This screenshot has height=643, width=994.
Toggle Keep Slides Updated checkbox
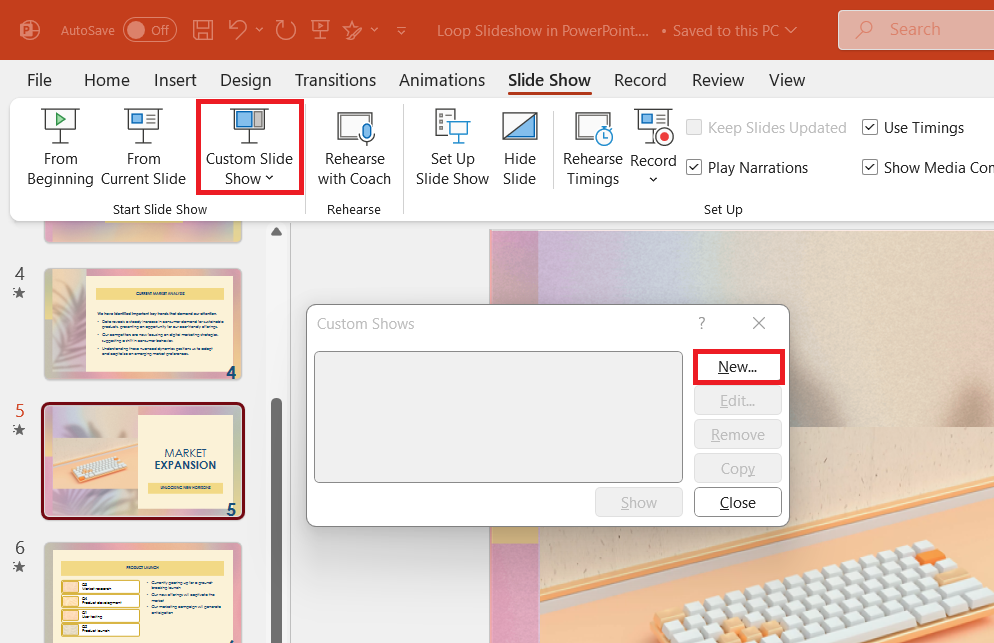(x=694, y=127)
